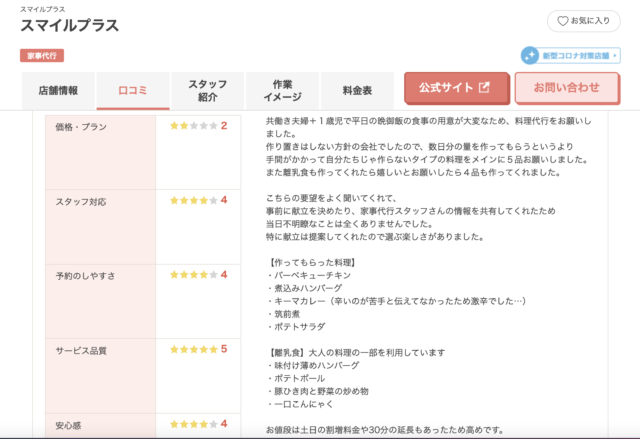
Task: Click the sparkle icon on 新型コロナ対策店舗 badge
Action: click(531, 56)
